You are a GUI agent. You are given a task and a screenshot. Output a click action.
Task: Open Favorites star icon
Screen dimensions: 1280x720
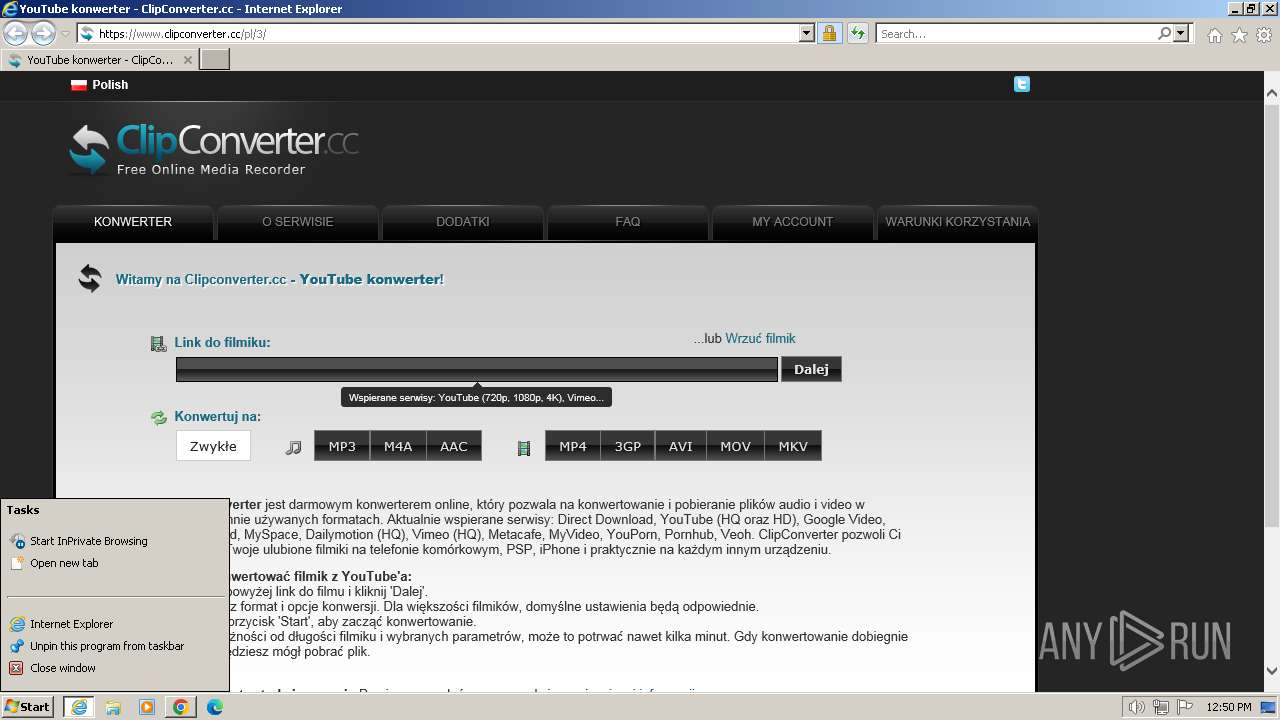click(1239, 35)
